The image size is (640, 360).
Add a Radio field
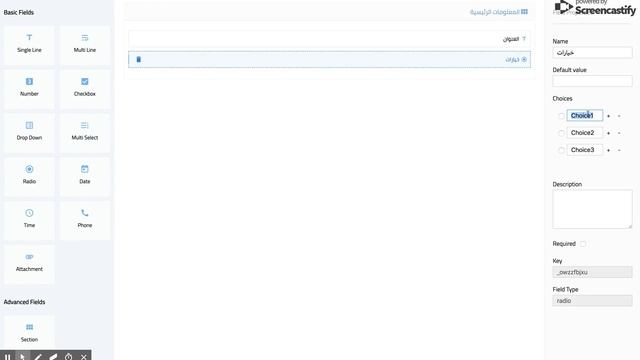[x=29, y=176]
